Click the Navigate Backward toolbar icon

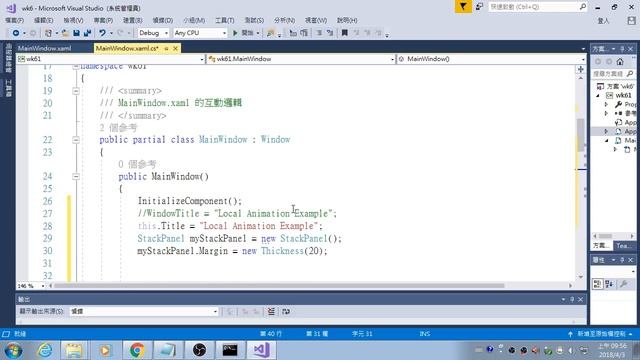(16, 33)
